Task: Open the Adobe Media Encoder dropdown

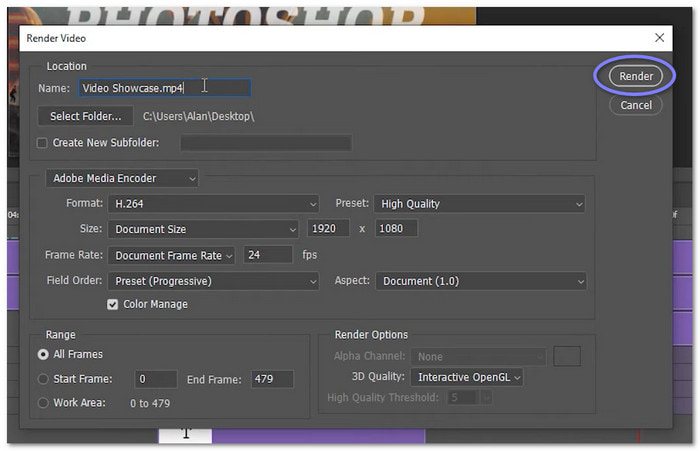Action: coord(122,178)
